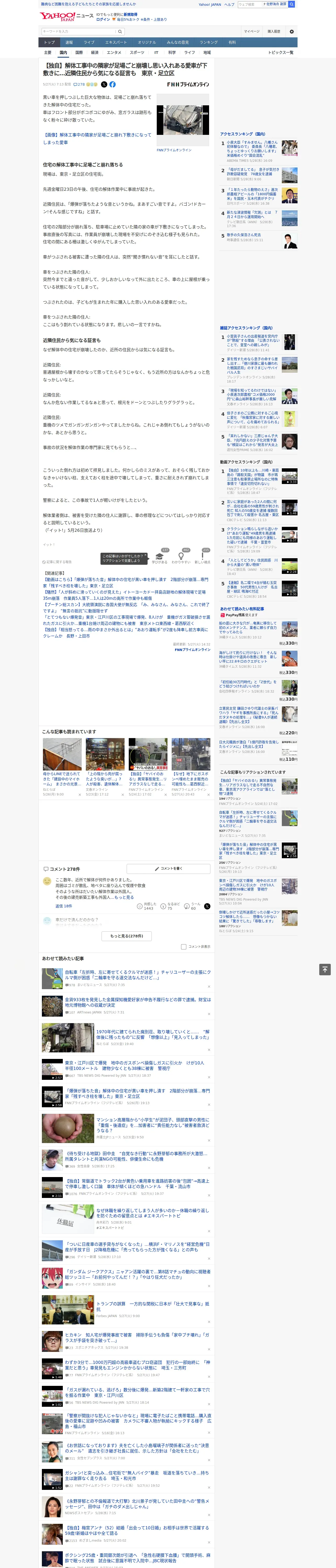Open ヒカキン 知人宅が爆発事故 article

(137, 1338)
